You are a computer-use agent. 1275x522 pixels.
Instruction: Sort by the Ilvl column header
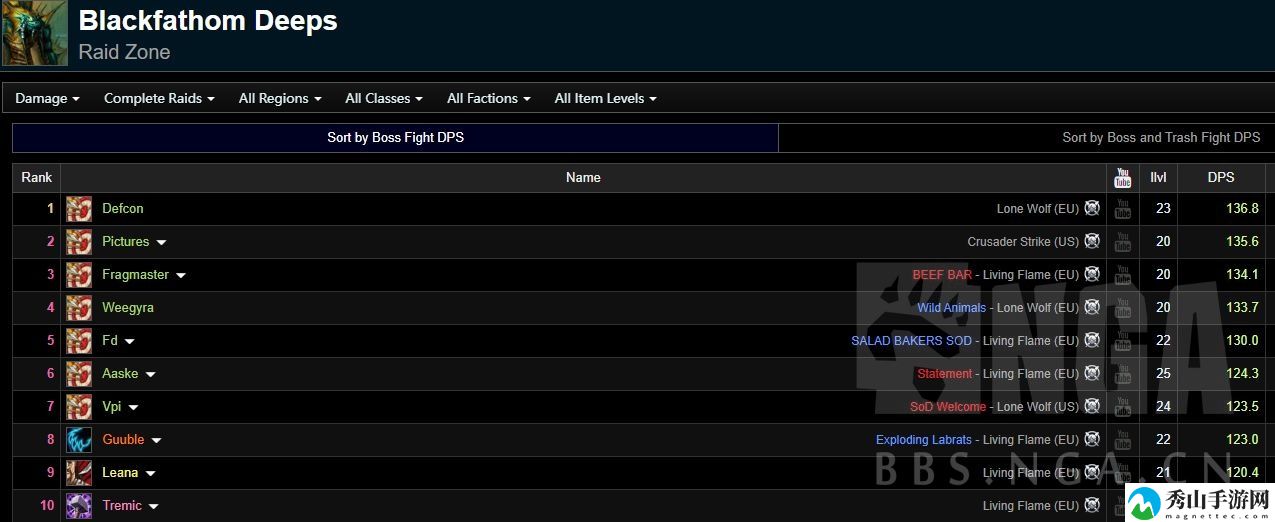tap(1159, 178)
